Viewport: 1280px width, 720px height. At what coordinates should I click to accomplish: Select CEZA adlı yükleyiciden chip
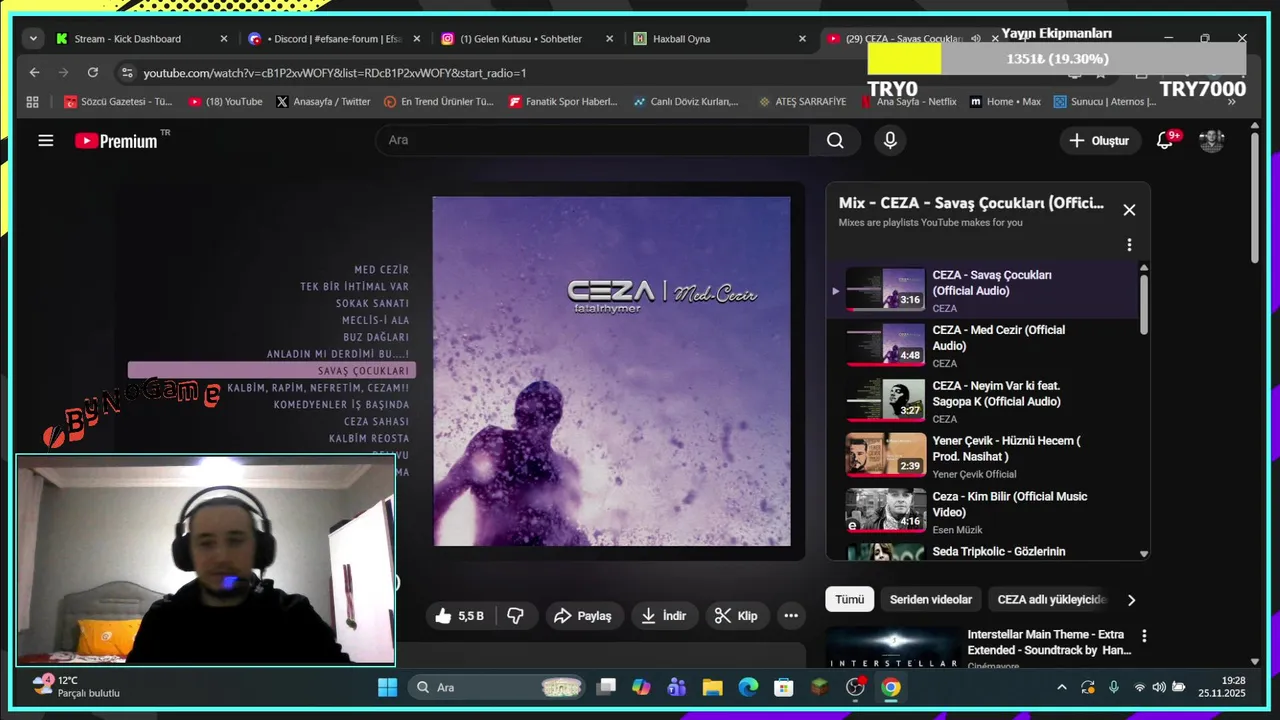pyautogui.click(x=1052, y=600)
